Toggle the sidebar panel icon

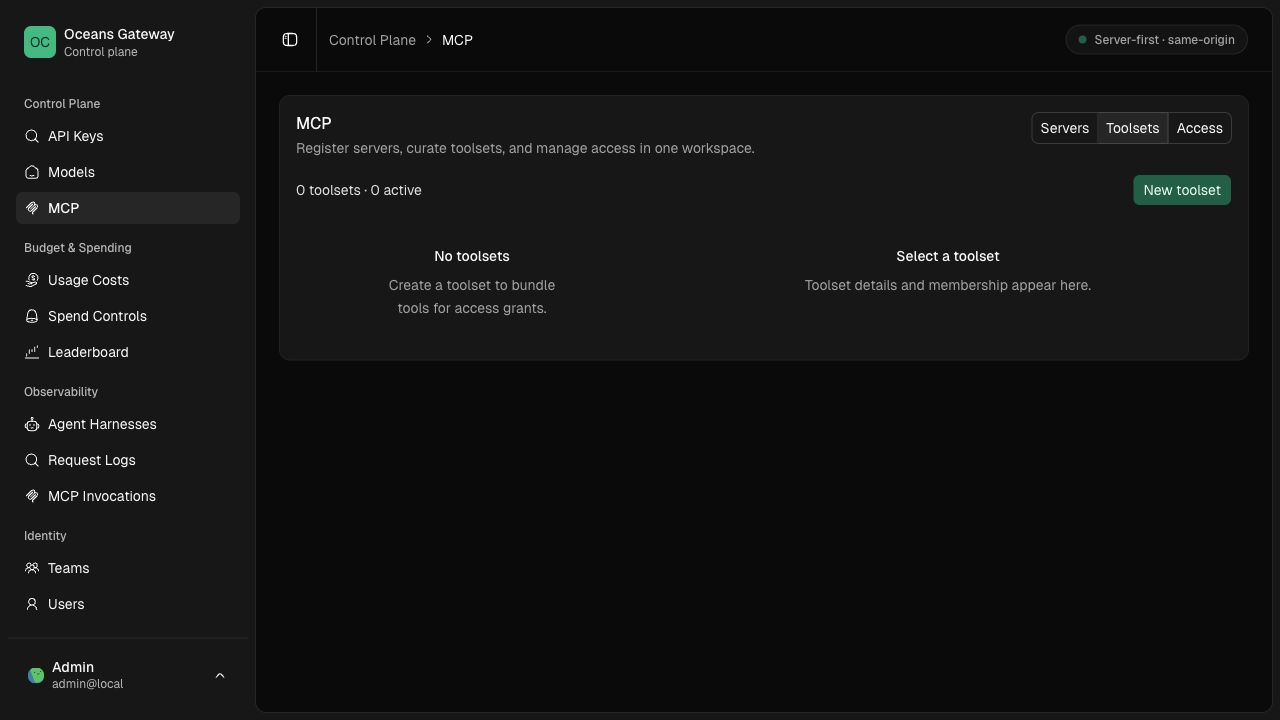pos(290,40)
